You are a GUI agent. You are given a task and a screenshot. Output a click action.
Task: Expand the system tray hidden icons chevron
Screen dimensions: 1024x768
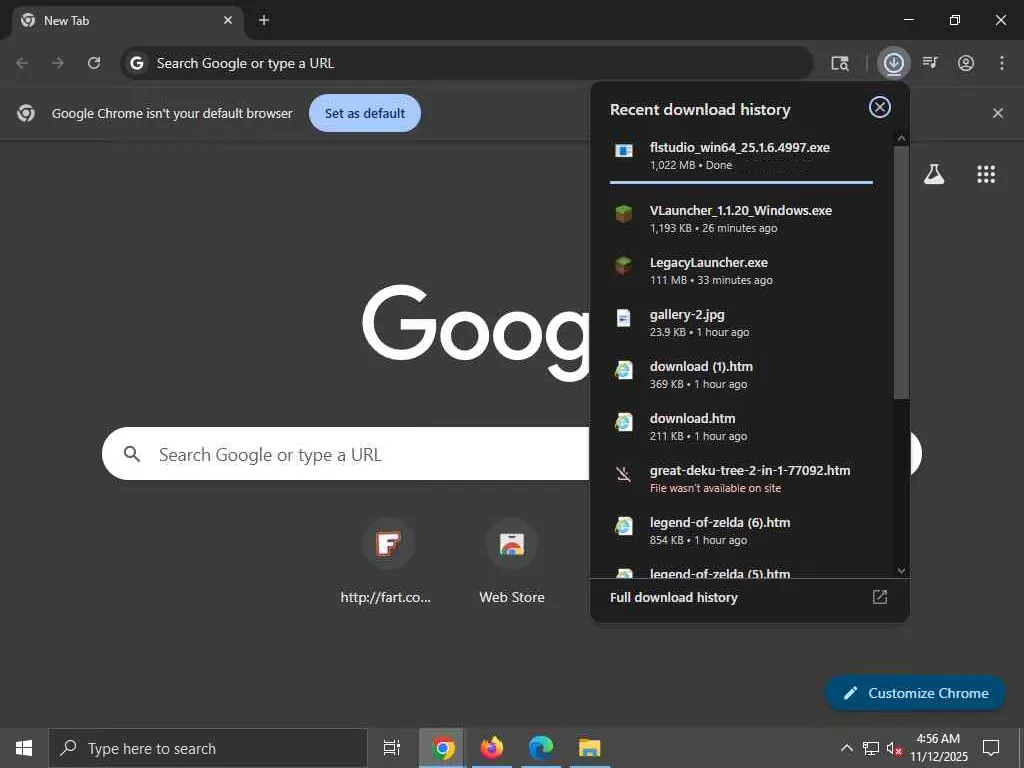846,748
